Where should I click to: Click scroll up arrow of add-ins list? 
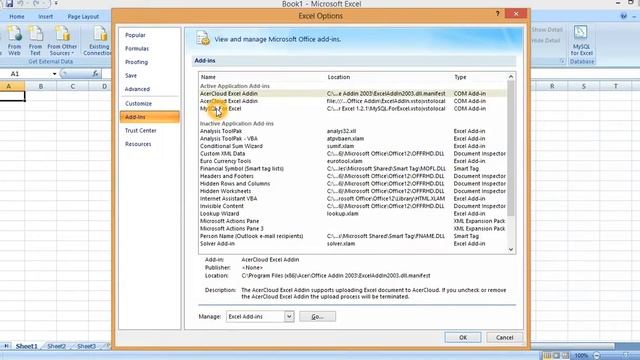point(511,77)
